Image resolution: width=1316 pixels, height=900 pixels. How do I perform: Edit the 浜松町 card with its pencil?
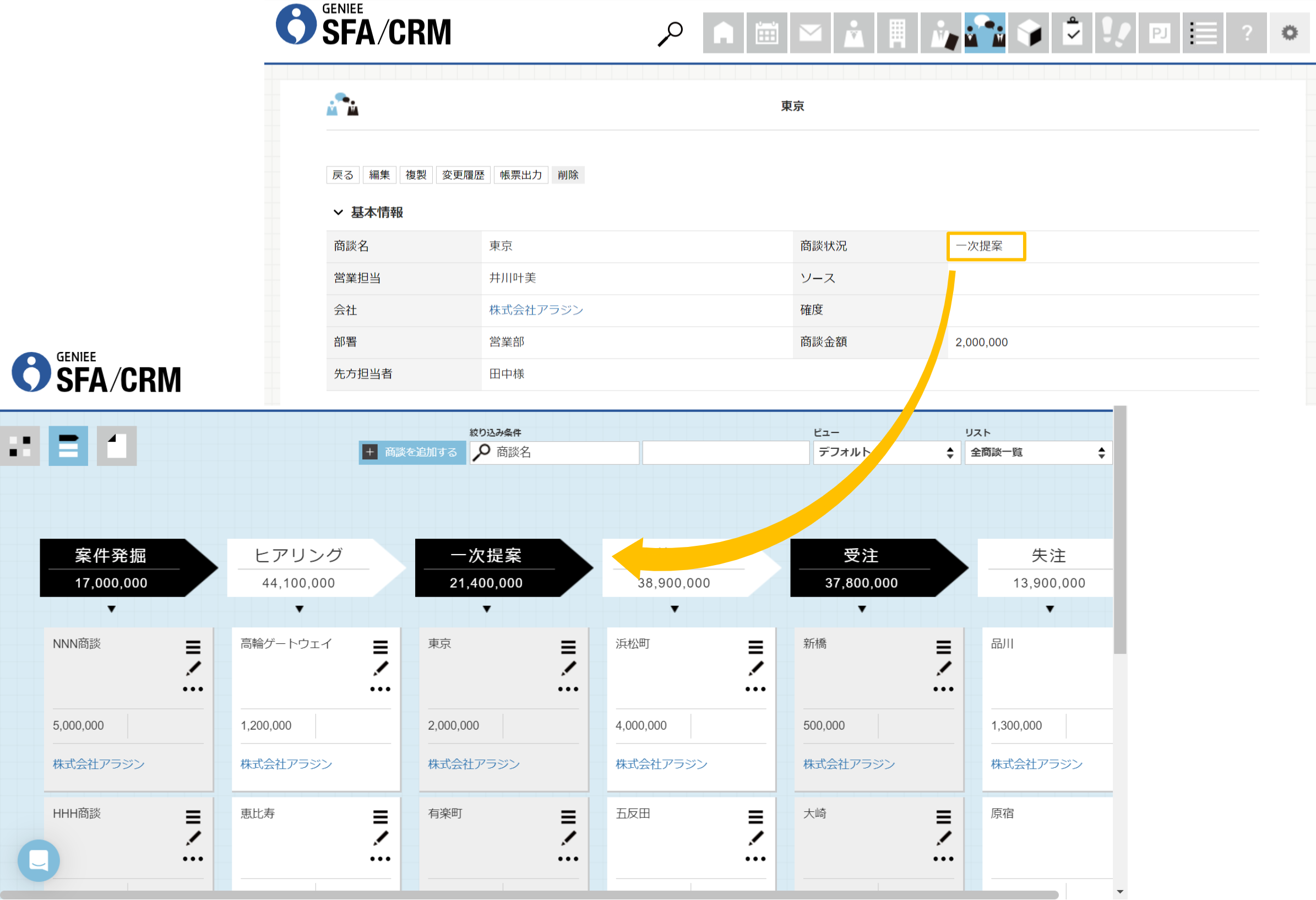pyautogui.click(x=755, y=669)
